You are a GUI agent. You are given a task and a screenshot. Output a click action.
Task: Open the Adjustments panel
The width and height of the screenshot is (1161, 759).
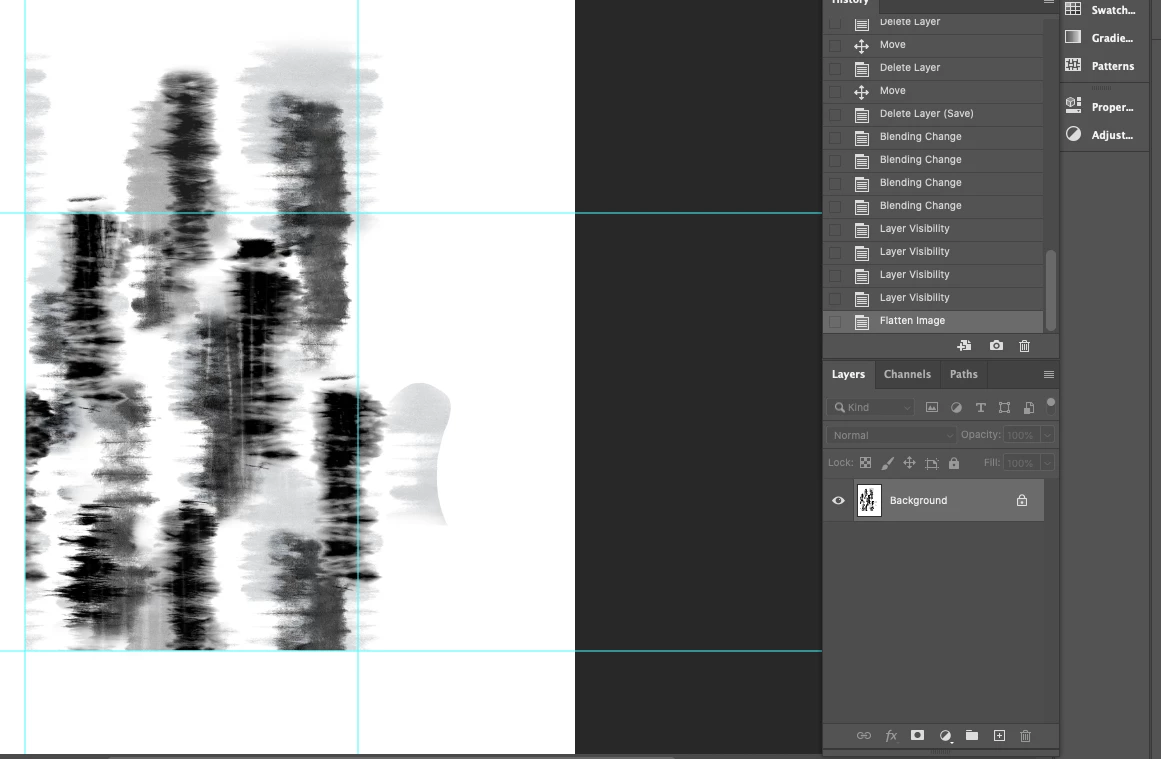(x=1100, y=135)
